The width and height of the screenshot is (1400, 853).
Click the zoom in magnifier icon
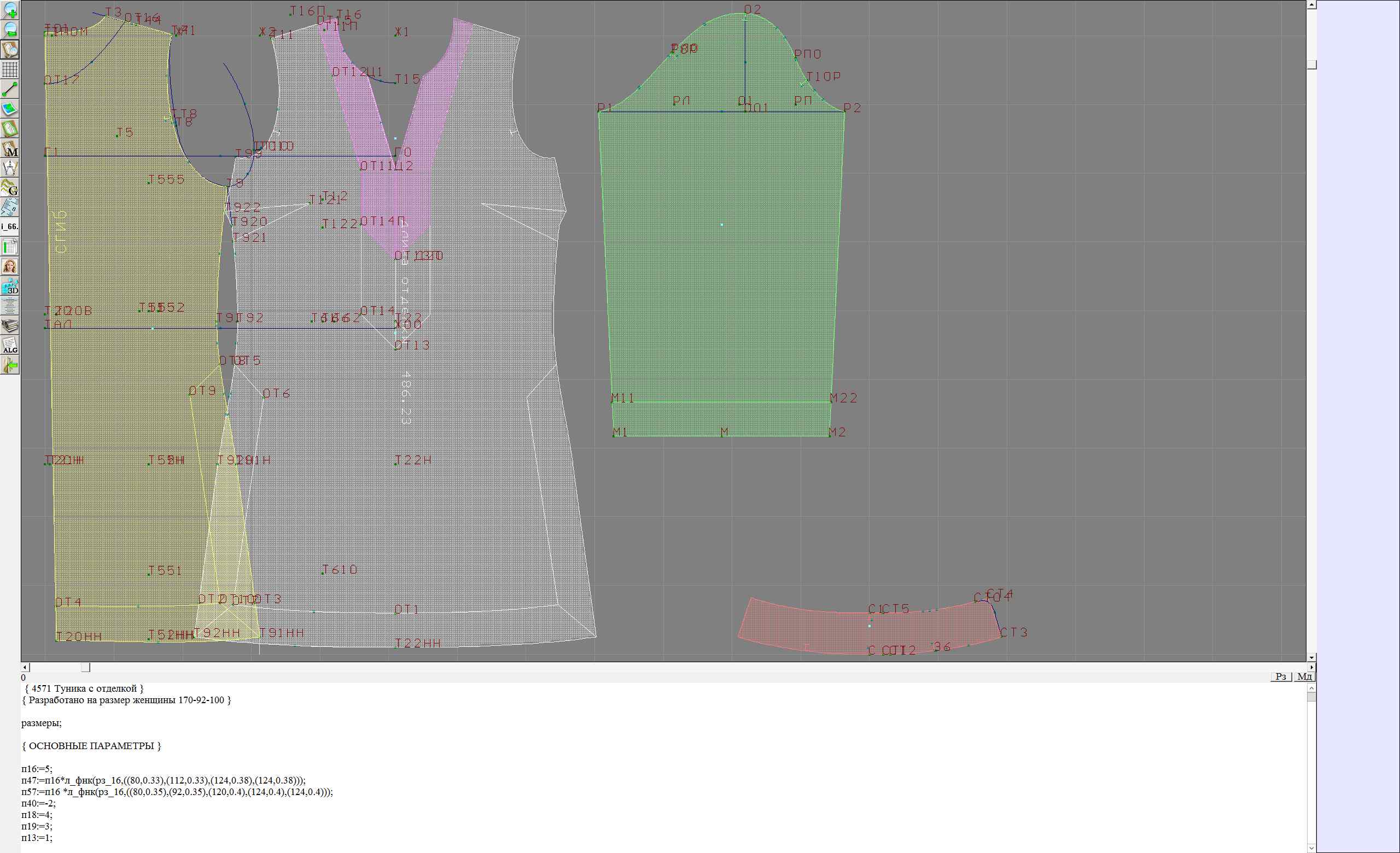pos(10,10)
